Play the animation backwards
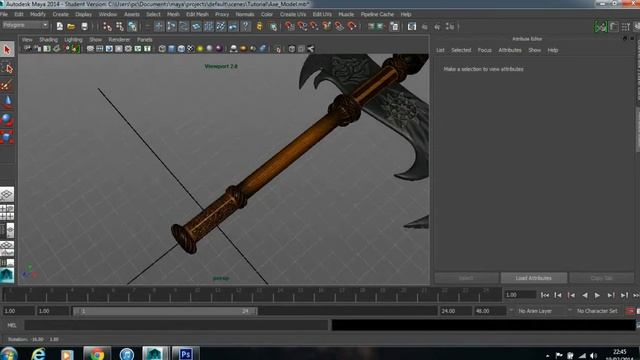The image size is (640, 360). pos(584,295)
